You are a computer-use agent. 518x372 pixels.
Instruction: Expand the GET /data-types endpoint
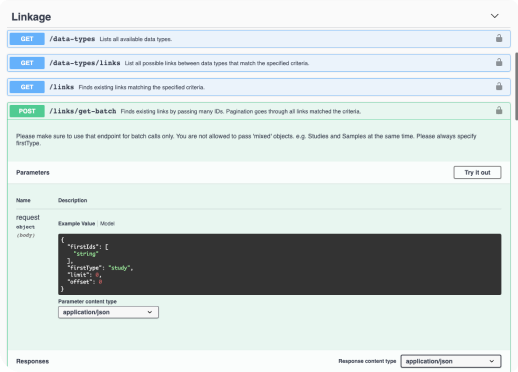tap(259, 39)
